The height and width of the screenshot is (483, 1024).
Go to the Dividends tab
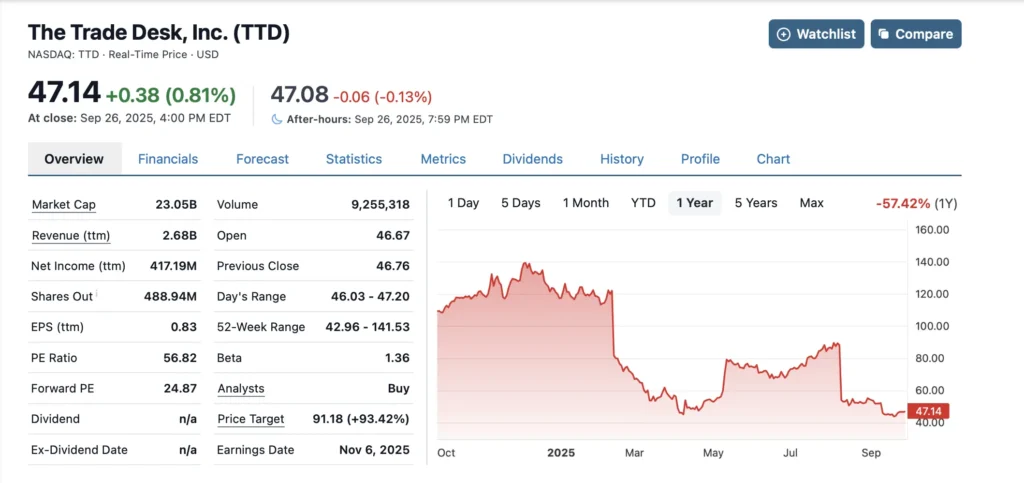tap(532, 159)
